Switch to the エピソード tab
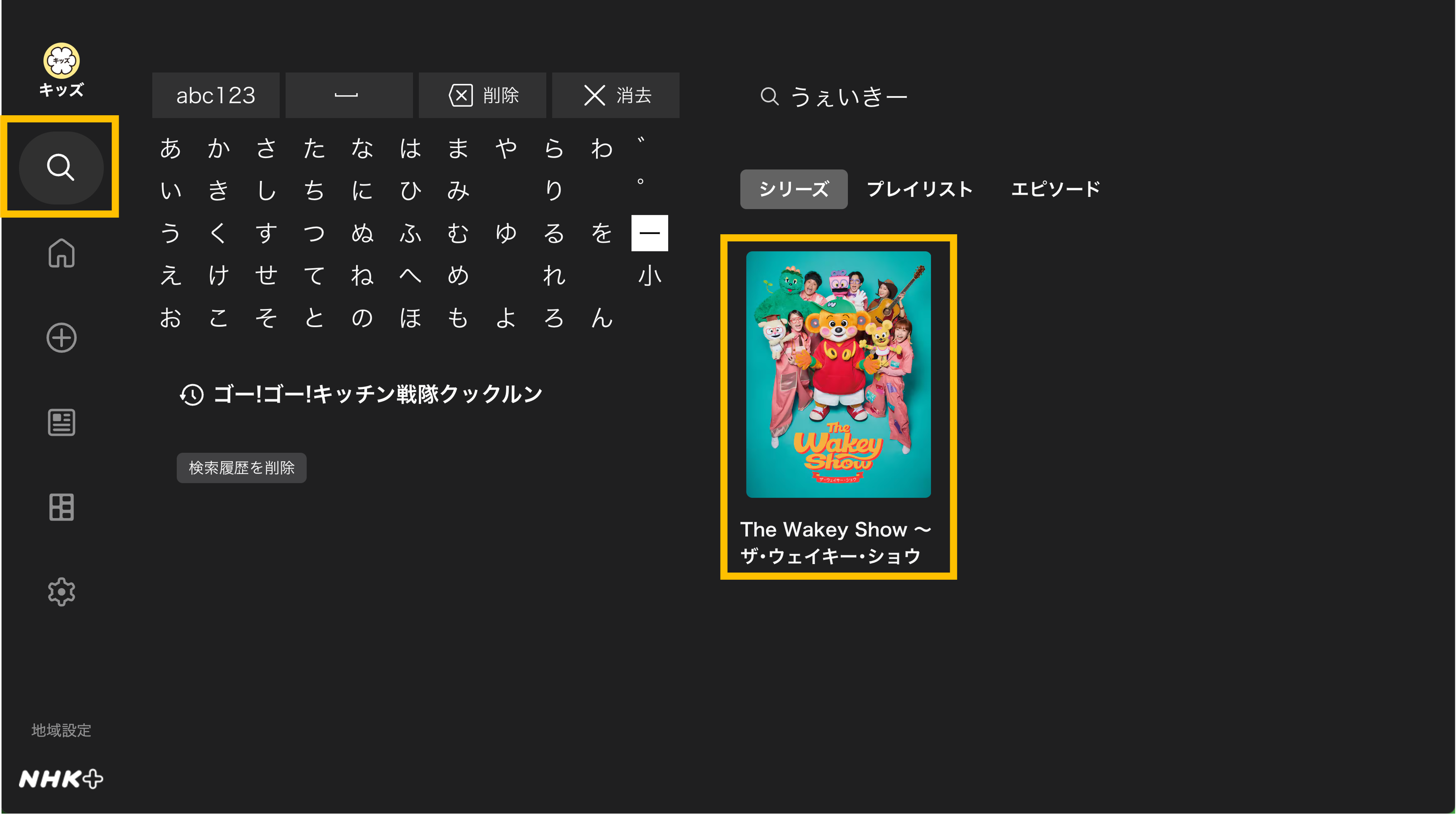This screenshot has height=815, width=1456. (1055, 189)
